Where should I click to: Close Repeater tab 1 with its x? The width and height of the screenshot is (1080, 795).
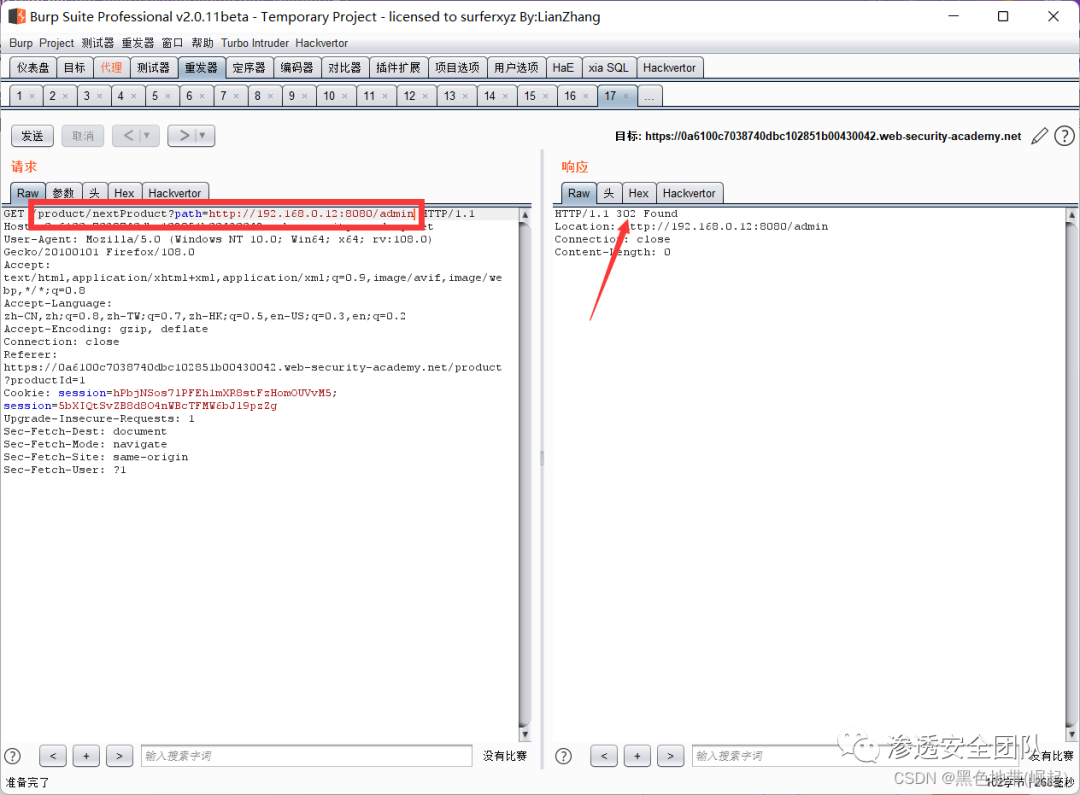(32, 96)
